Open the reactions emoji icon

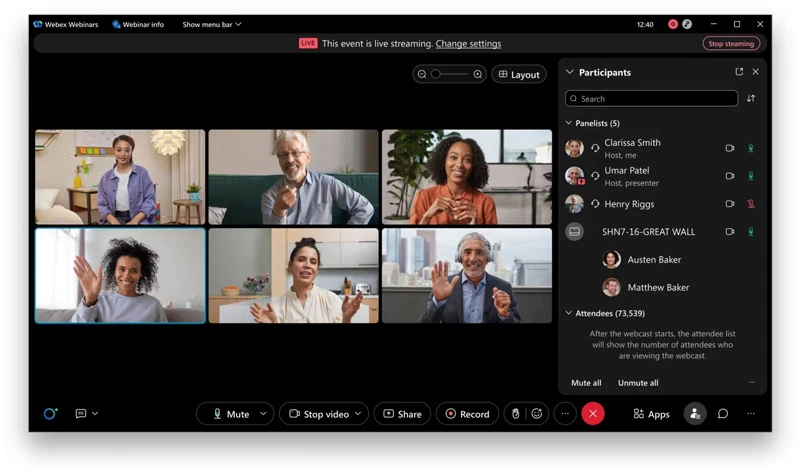pyautogui.click(x=536, y=414)
